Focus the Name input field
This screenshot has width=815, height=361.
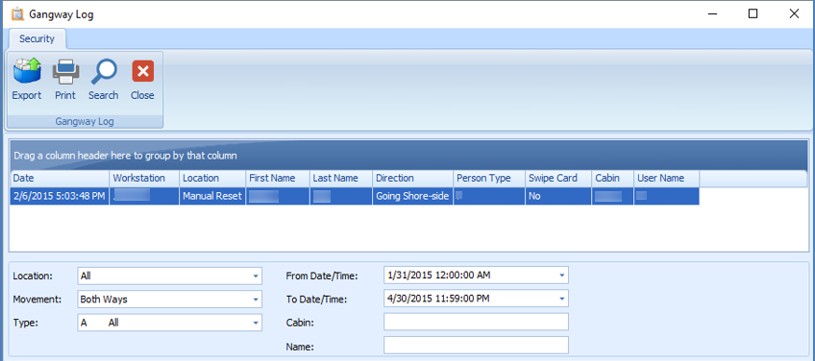click(476, 345)
